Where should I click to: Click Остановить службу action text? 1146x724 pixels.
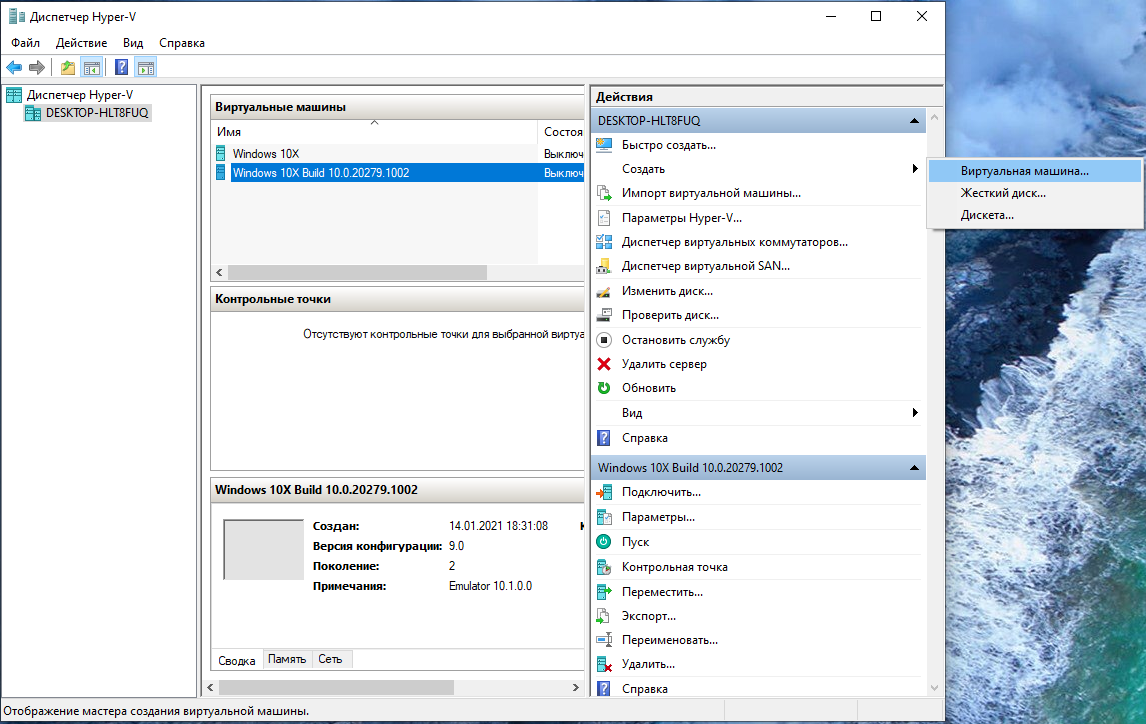tap(675, 340)
